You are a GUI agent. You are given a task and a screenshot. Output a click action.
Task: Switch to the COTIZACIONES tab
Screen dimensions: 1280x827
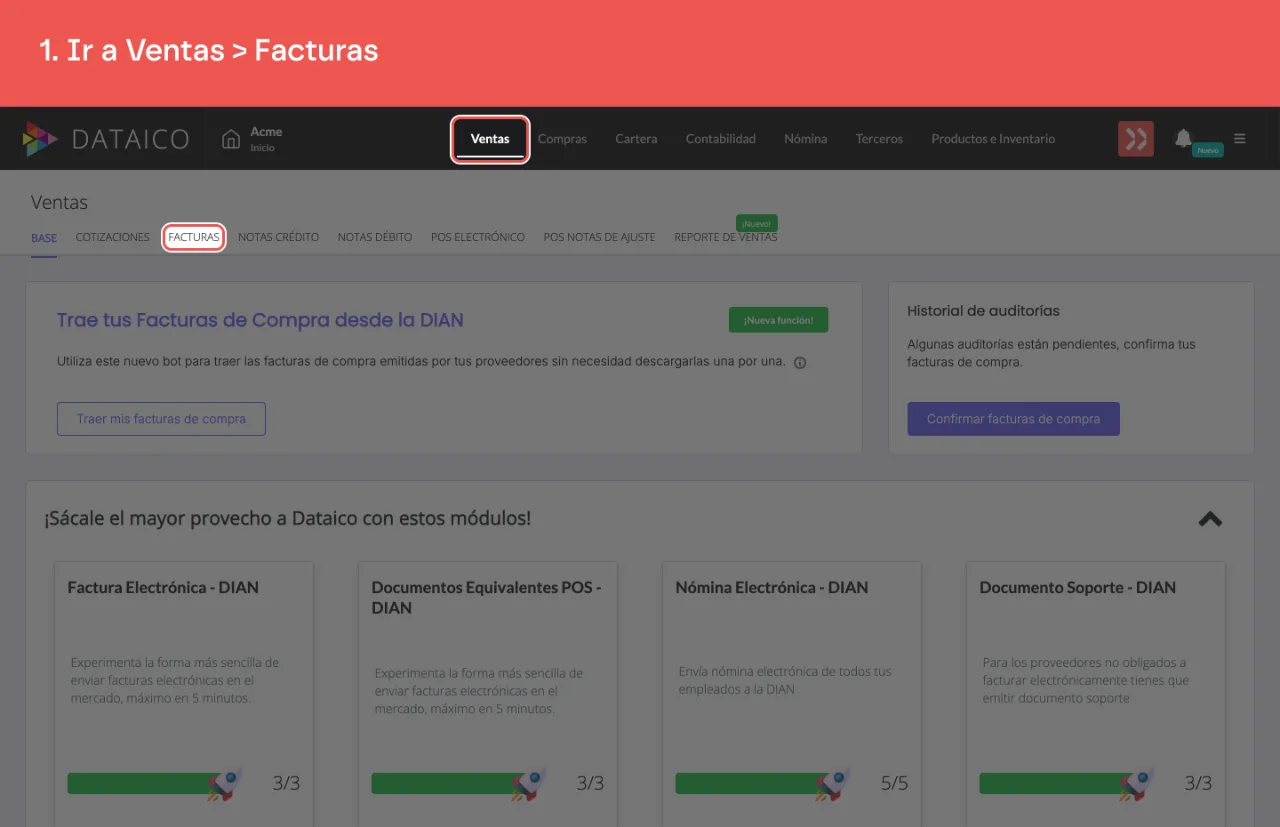click(113, 238)
